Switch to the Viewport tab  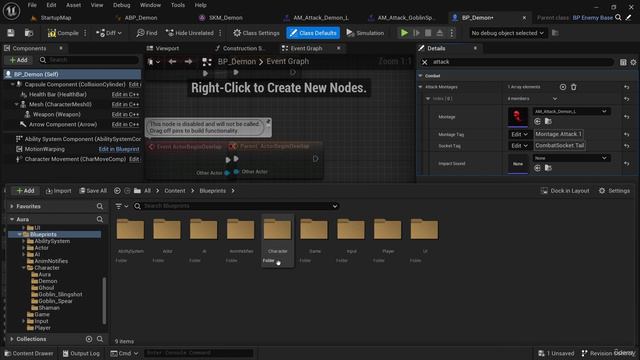[x=163, y=48]
